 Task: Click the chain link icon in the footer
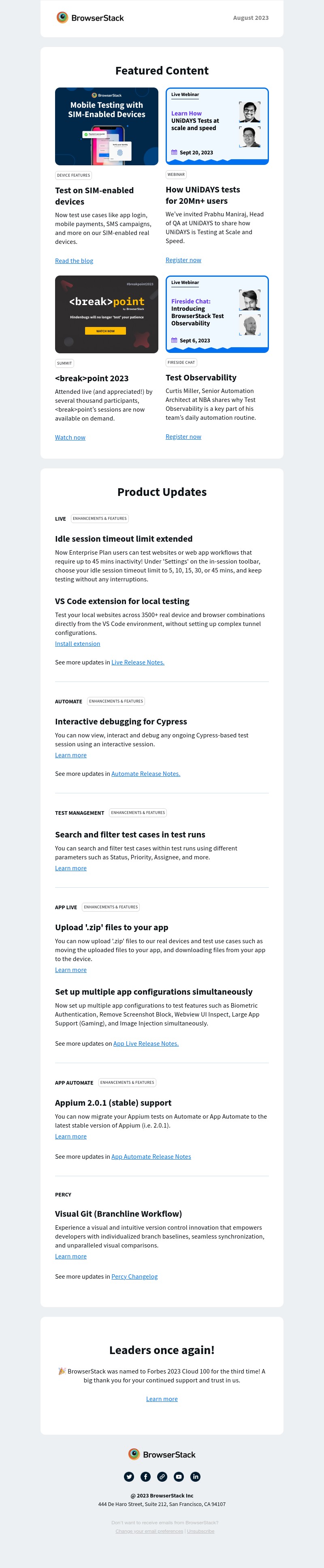coord(162,1477)
